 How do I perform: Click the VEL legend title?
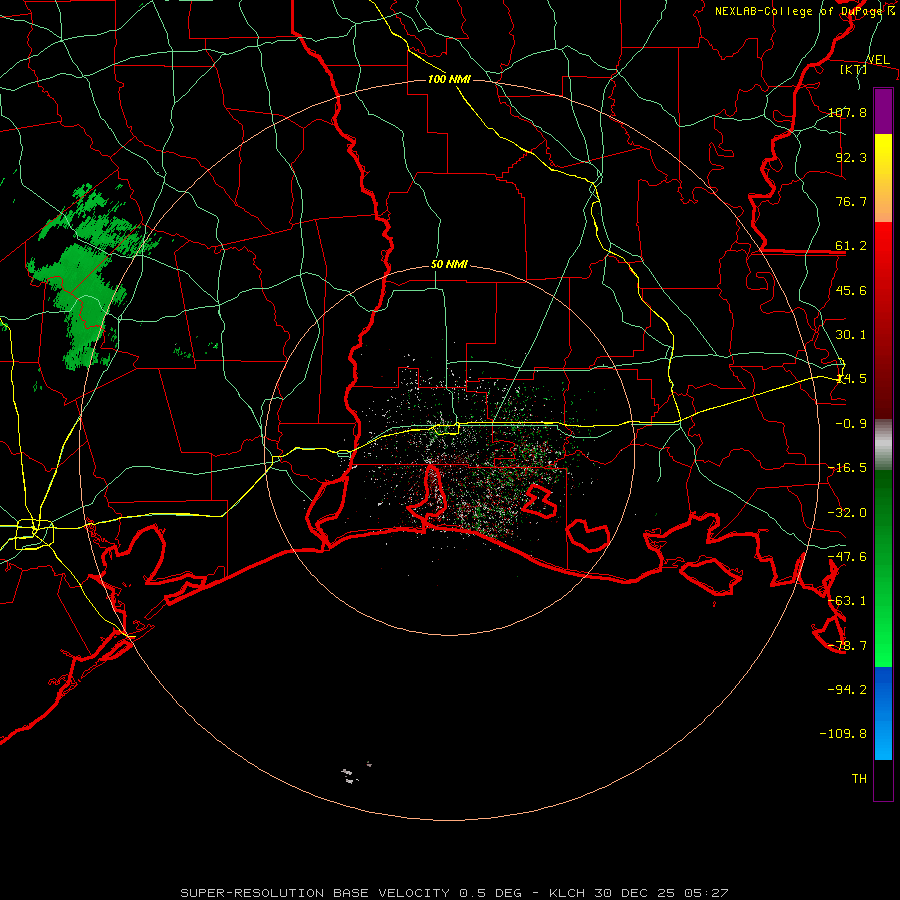tap(878, 60)
